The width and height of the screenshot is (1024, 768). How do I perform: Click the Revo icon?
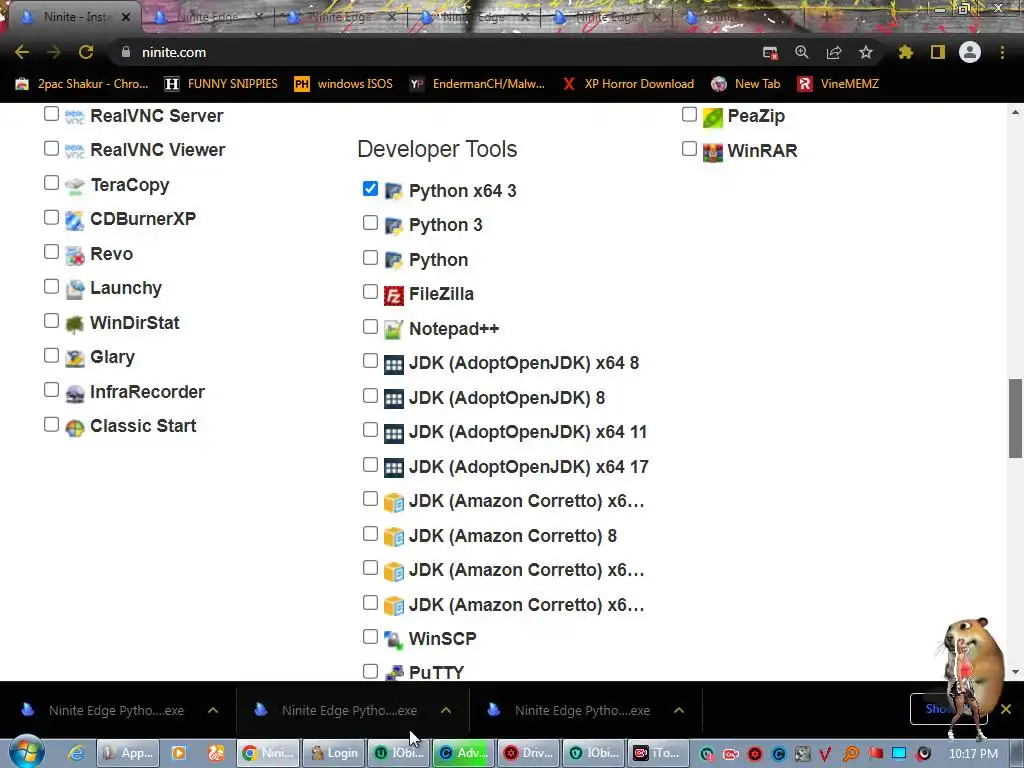pyautogui.click(x=74, y=255)
